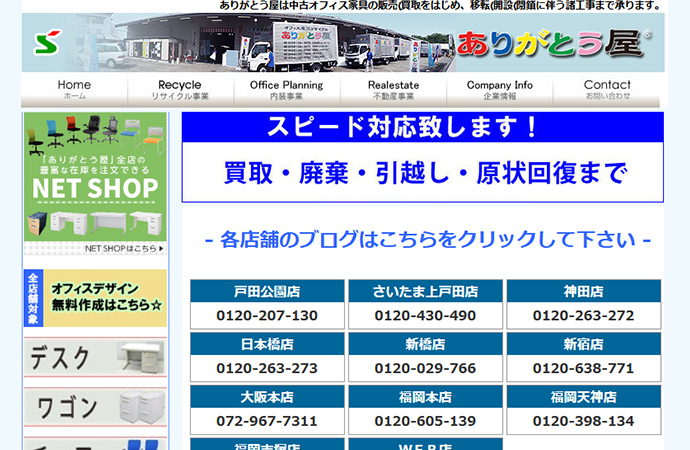Open the Recycle リサイクル事業 menu

pyautogui.click(x=180, y=90)
